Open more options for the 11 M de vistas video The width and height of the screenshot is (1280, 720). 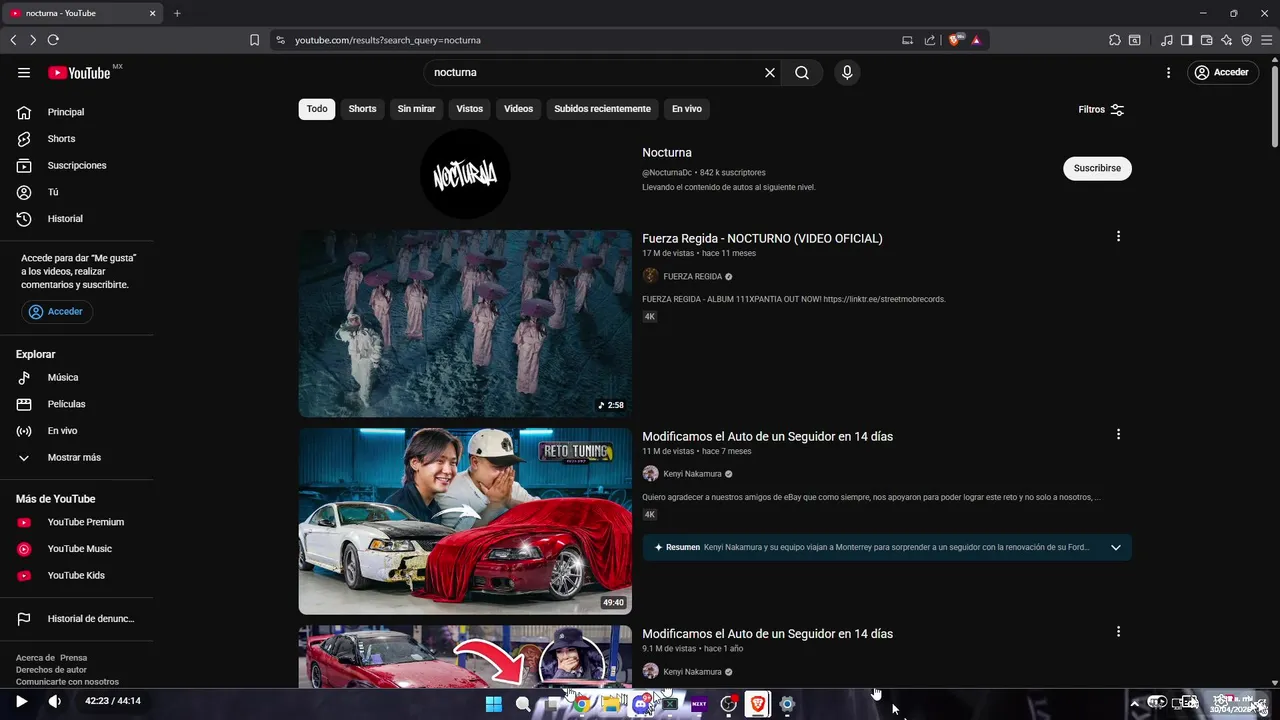click(1118, 435)
